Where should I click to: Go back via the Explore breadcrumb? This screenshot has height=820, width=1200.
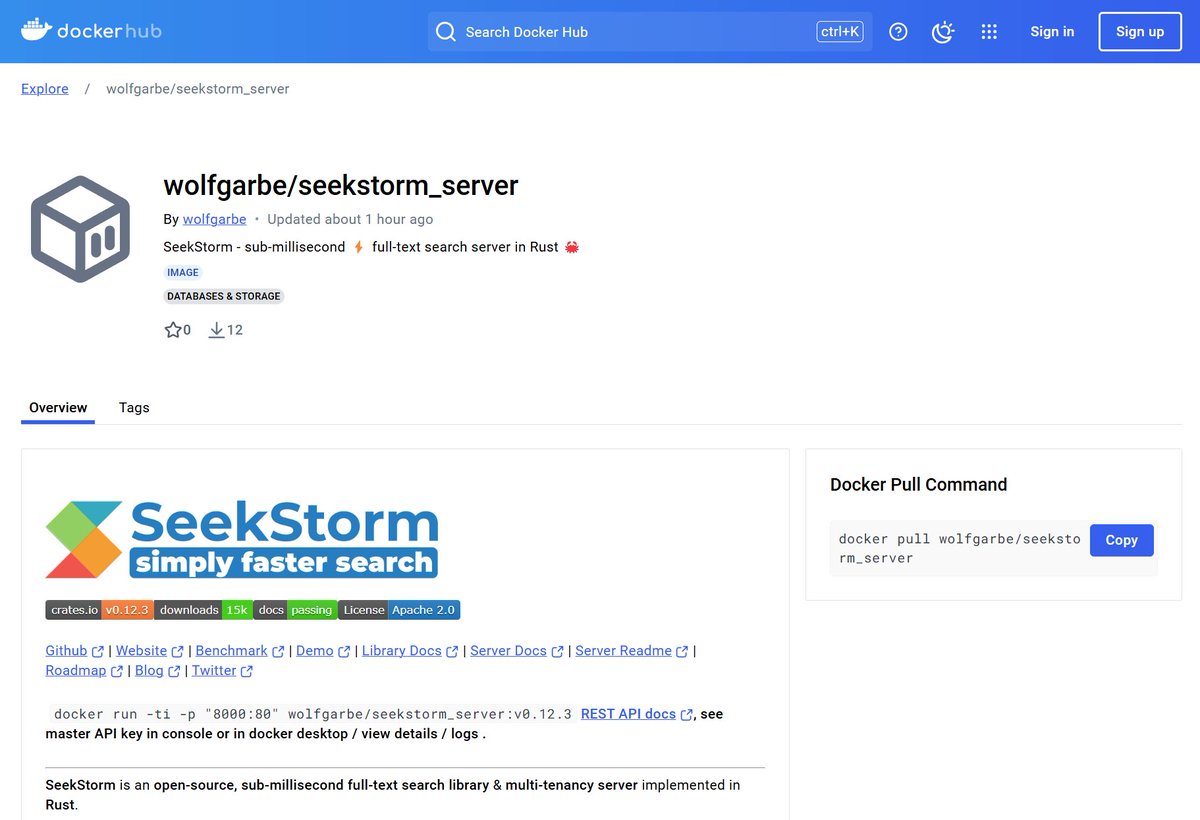click(x=44, y=88)
